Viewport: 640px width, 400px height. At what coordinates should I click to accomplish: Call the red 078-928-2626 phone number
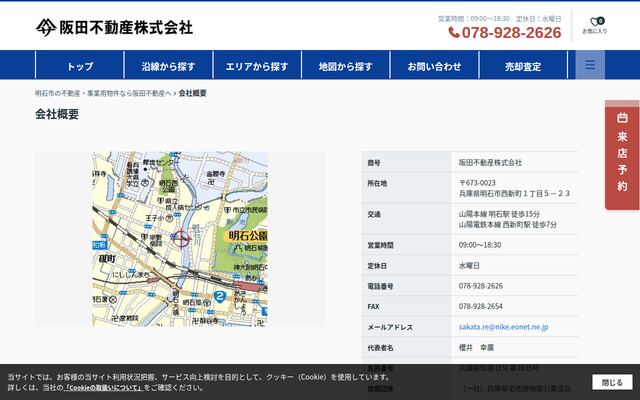tap(505, 33)
